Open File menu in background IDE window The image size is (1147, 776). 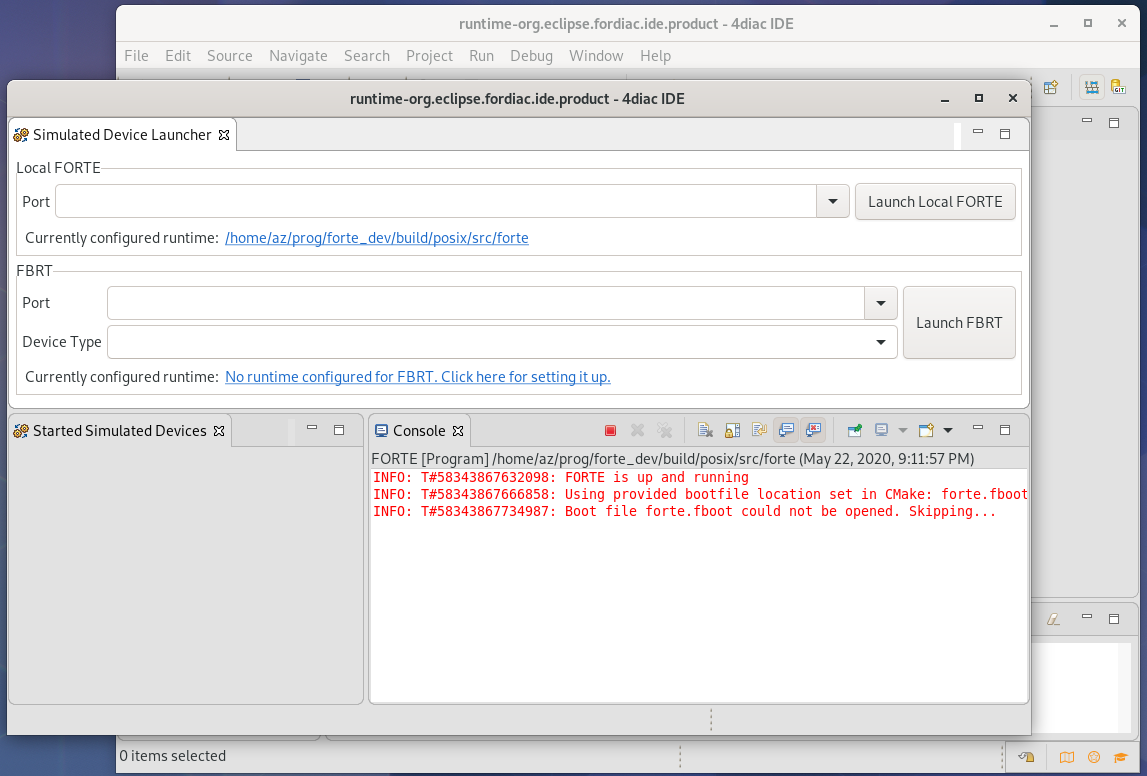(136, 56)
